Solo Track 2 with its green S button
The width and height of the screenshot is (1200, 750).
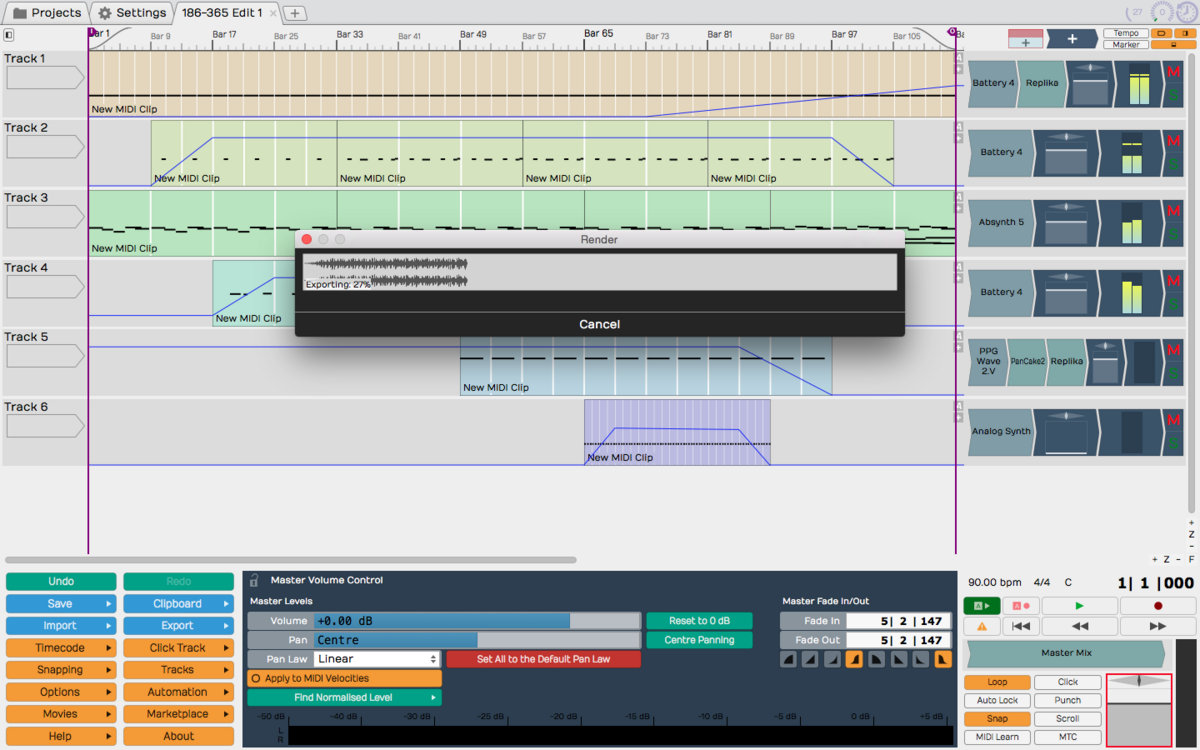tap(1174, 164)
